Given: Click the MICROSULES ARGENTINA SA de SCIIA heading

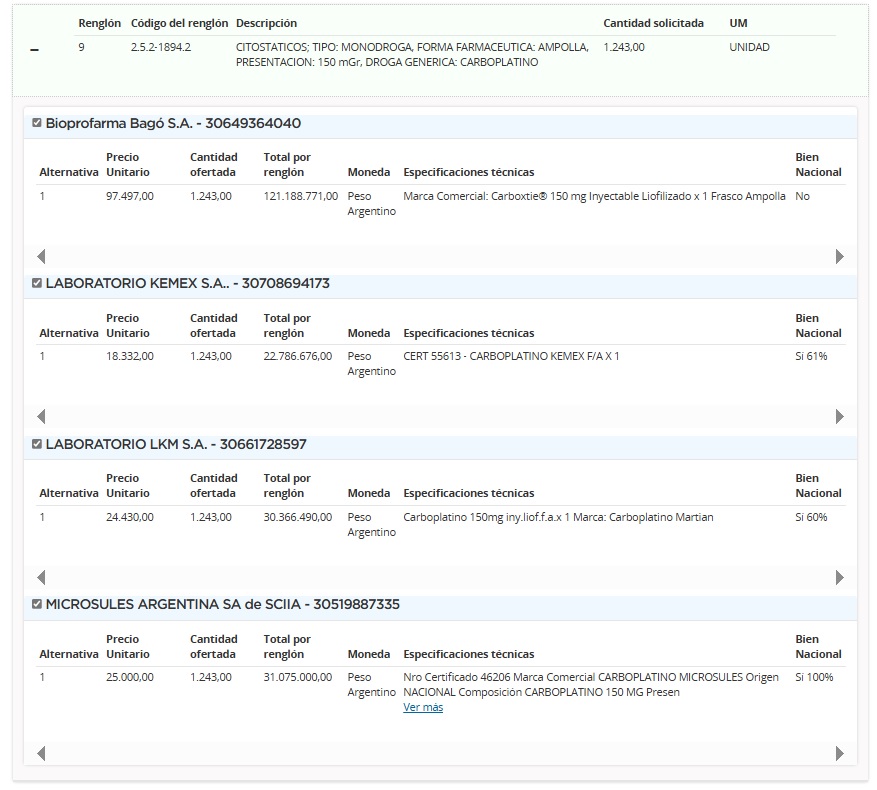Looking at the screenshot, I should (222, 604).
